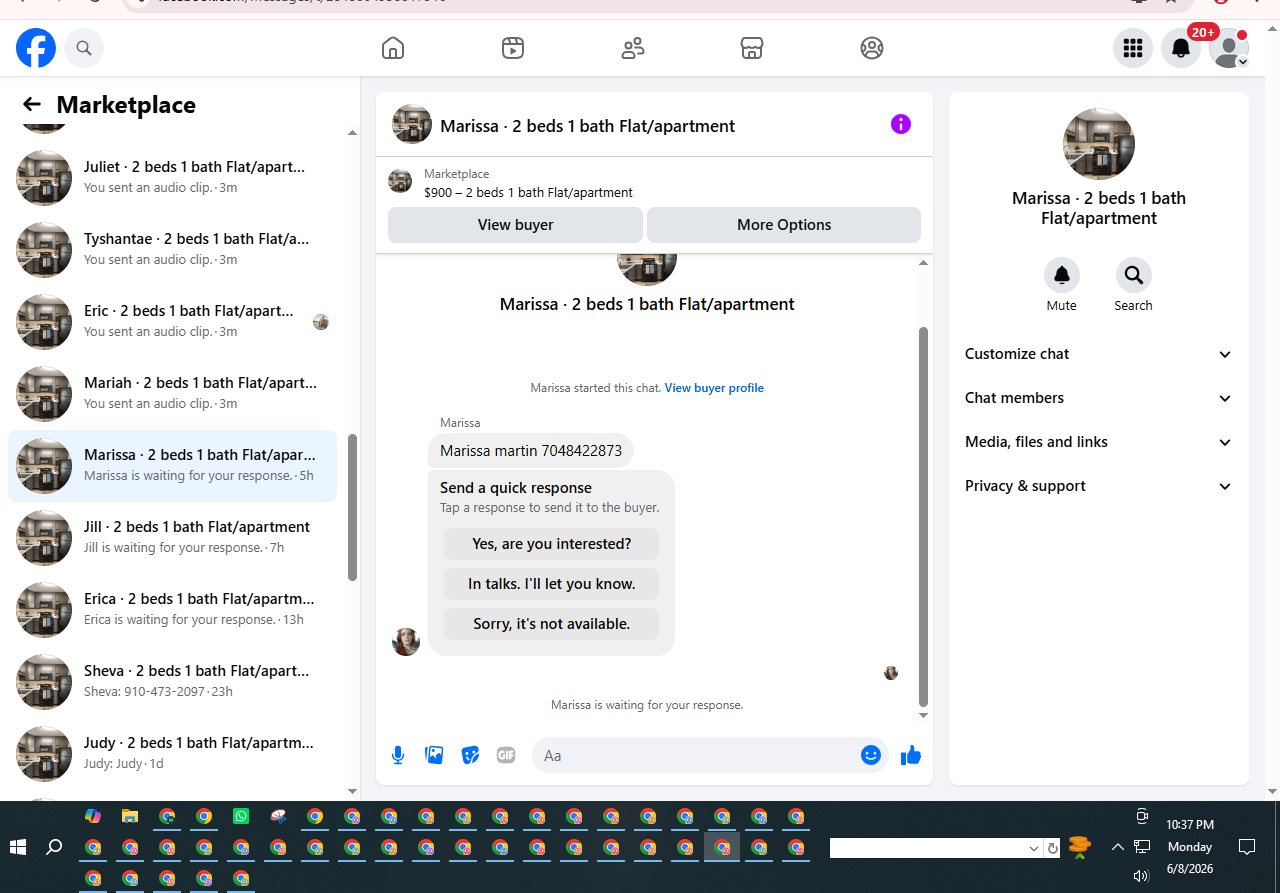The height and width of the screenshot is (893, 1280).
Task: Open the GIF picker icon
Action: 506,755
